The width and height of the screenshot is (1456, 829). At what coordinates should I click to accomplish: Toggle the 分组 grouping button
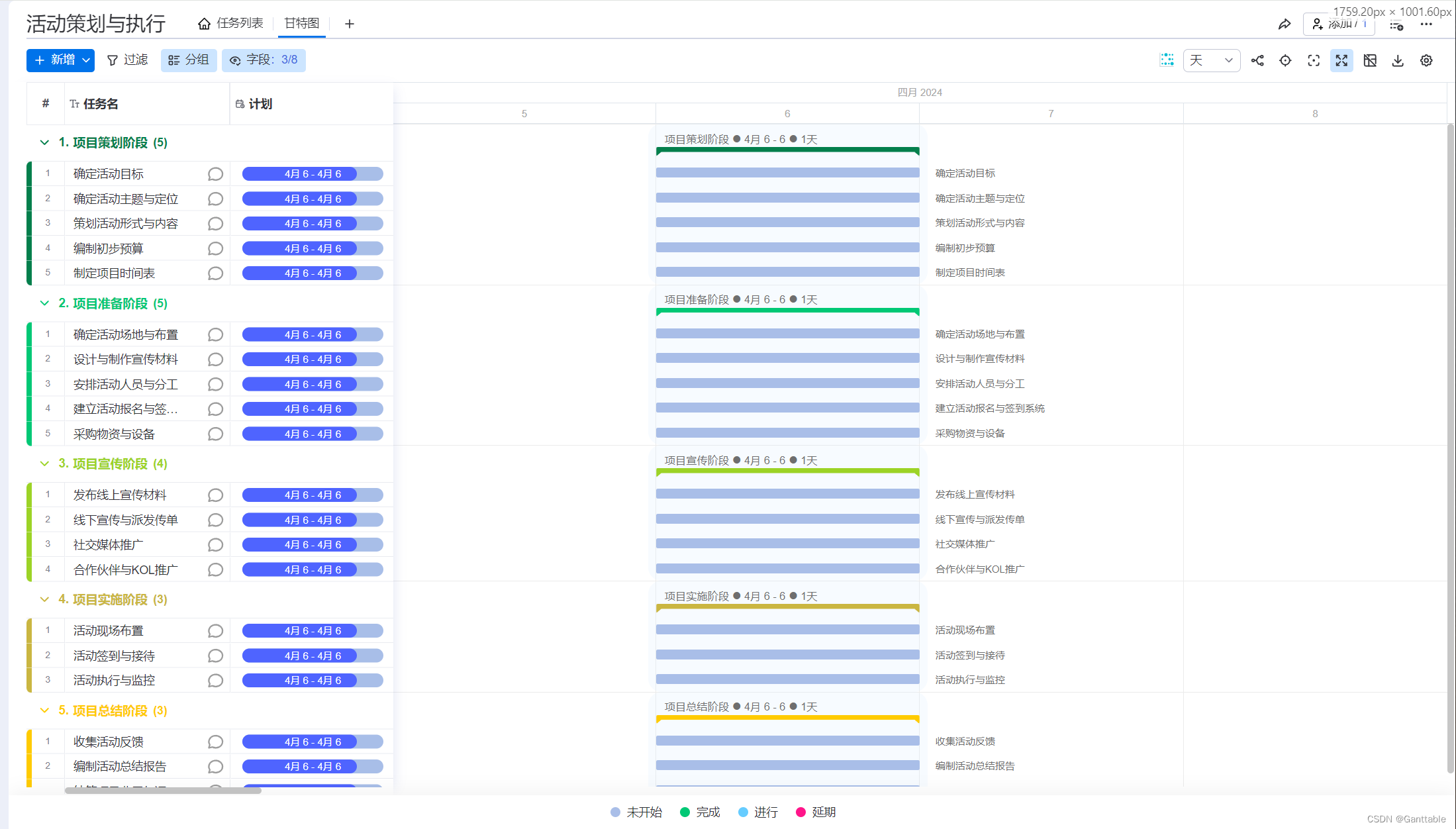[189, 60]
